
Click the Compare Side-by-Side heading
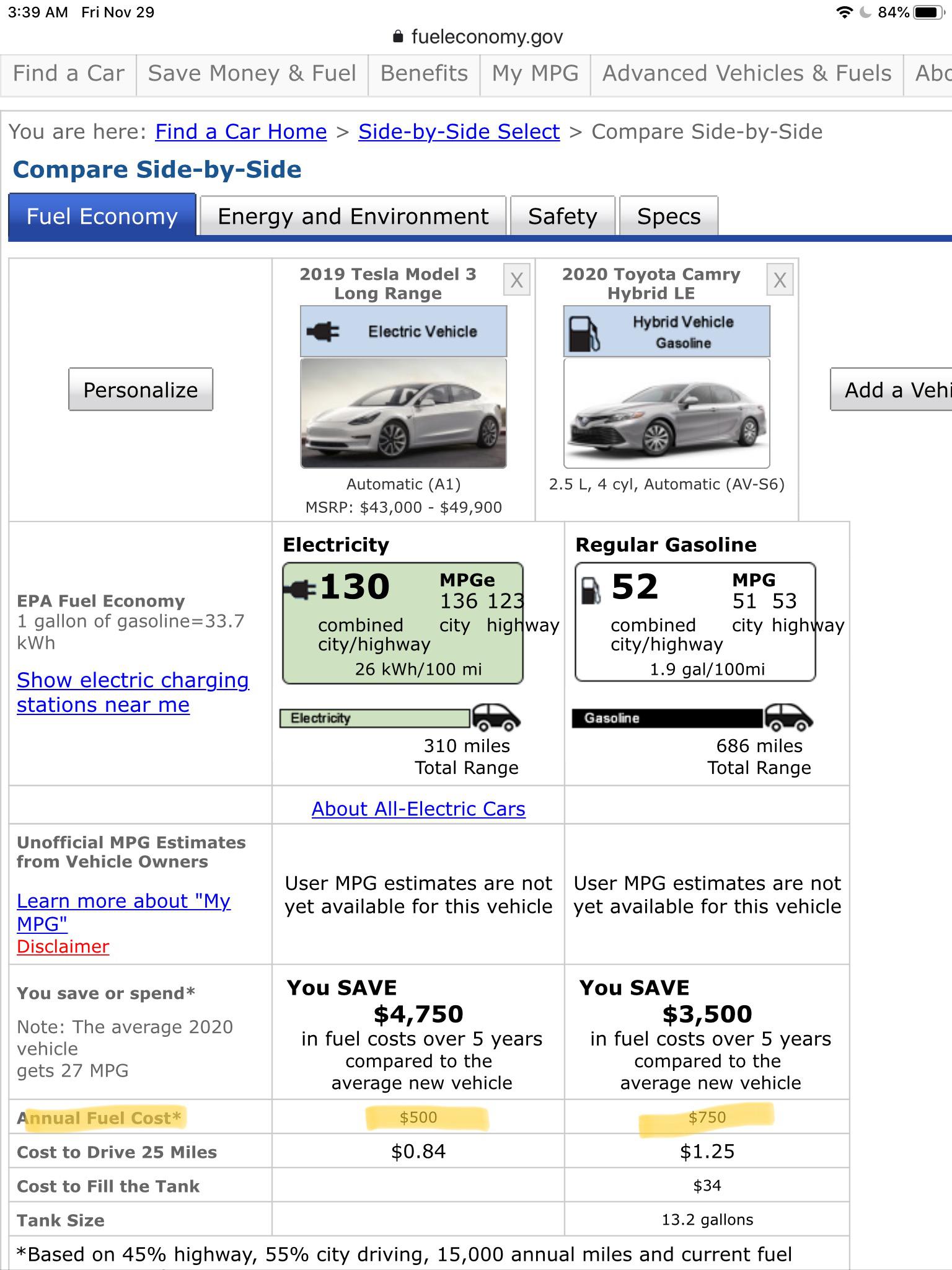[157, 169]
